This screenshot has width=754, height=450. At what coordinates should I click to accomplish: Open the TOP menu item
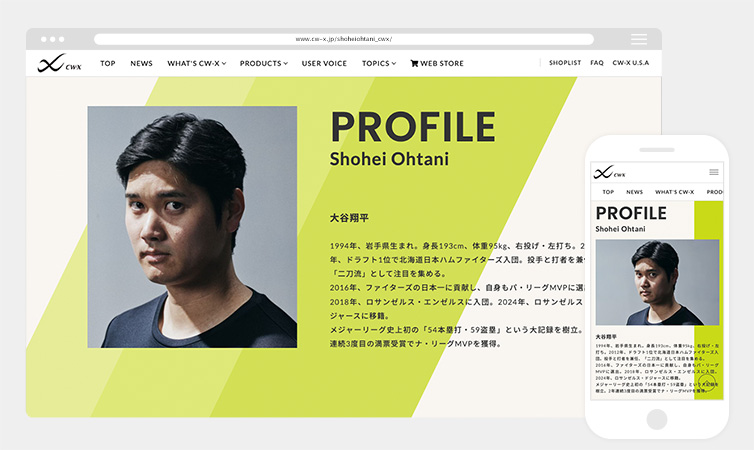coord(108,63)
